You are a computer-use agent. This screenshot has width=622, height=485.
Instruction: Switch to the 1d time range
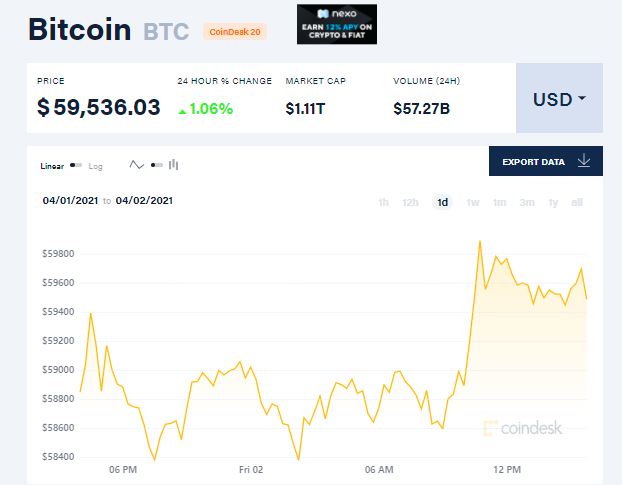tap(441, 203)
